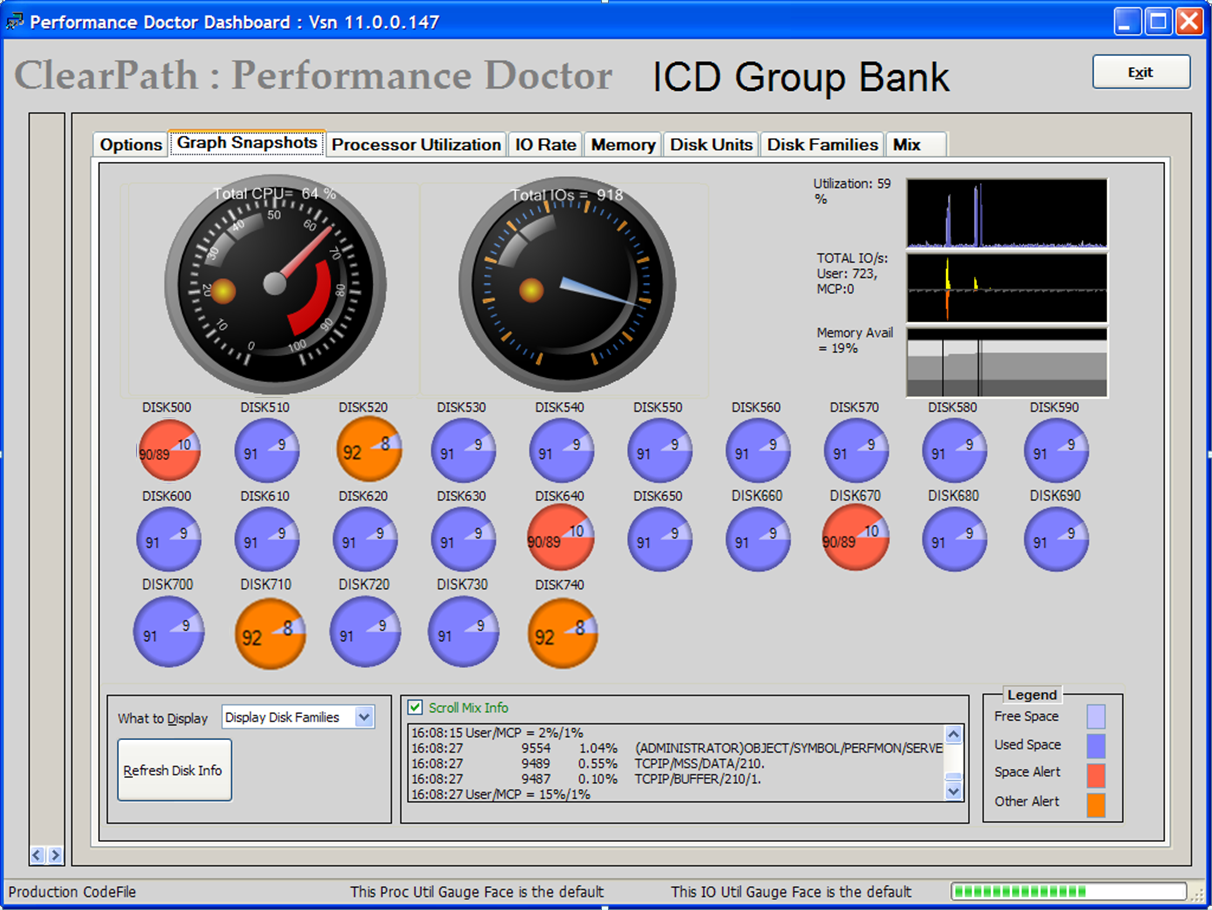Open the Memory tab
This screenshot has height=910, width=1212.
click(623, 145)
